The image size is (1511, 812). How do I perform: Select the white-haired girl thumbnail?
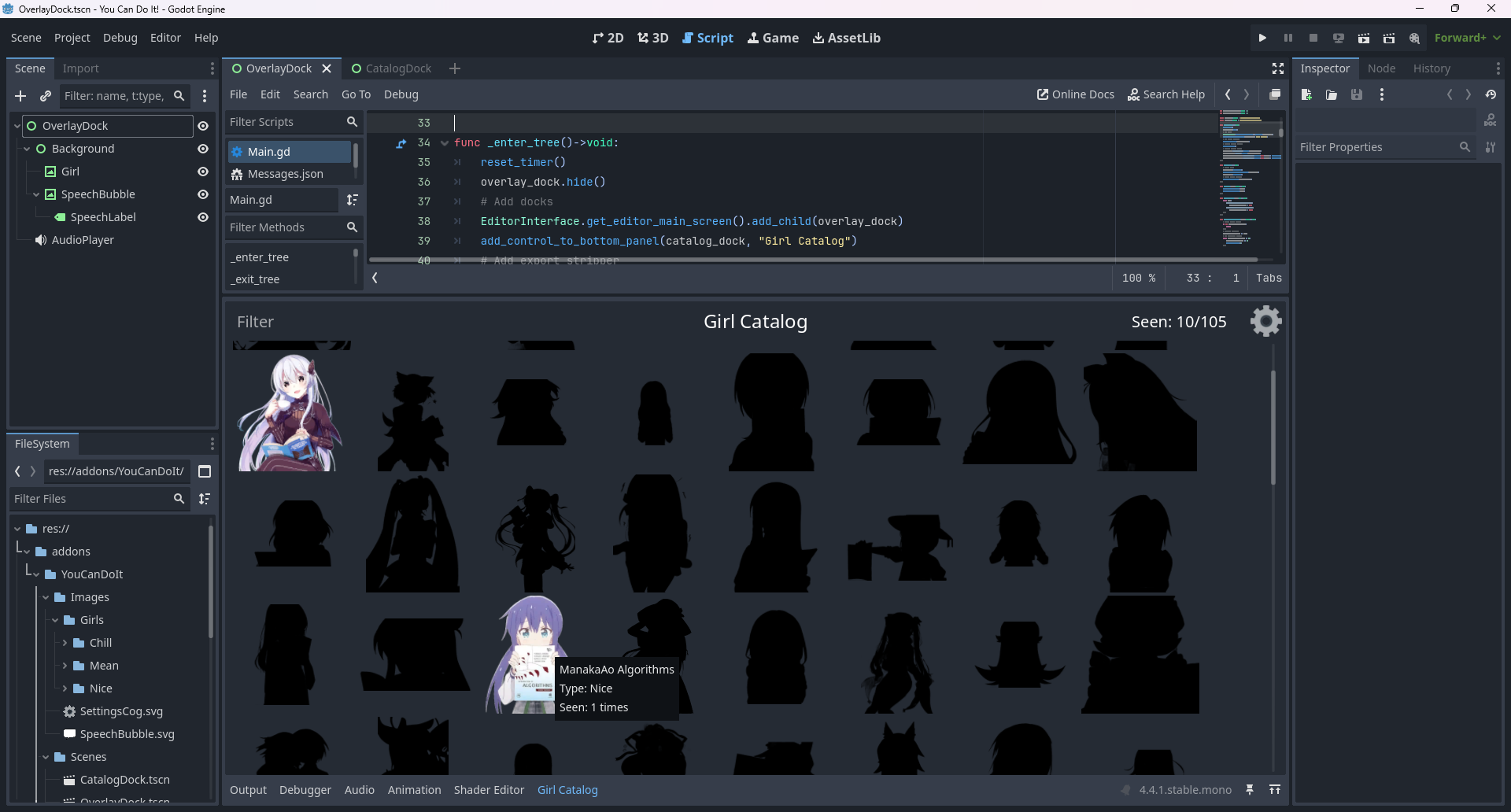point(290,412)
